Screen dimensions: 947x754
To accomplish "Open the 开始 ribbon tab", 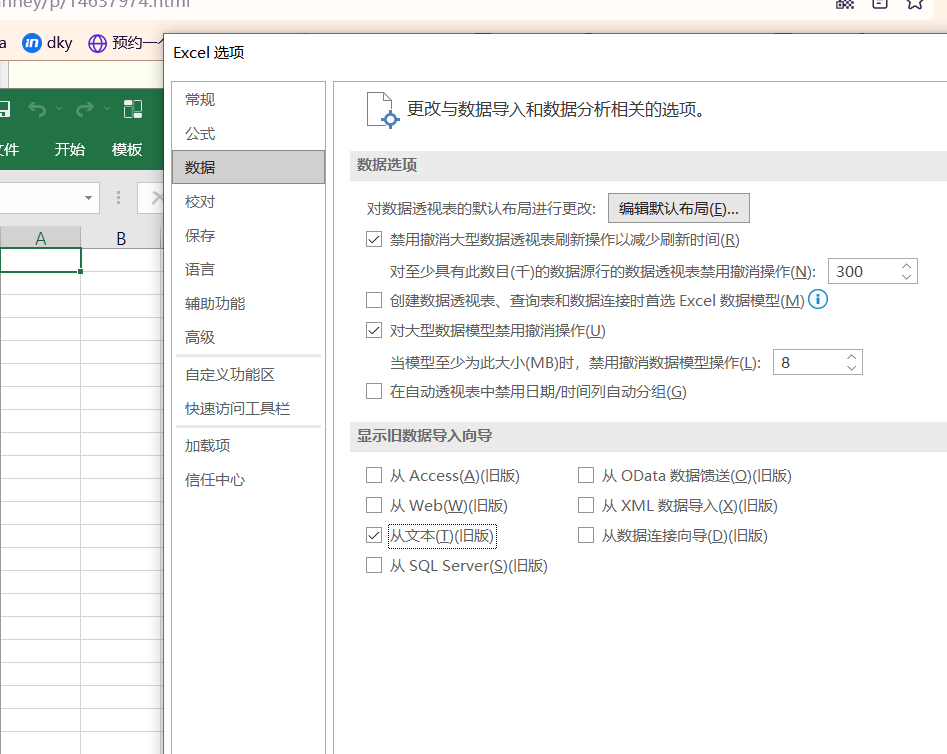I will [69, 149].
